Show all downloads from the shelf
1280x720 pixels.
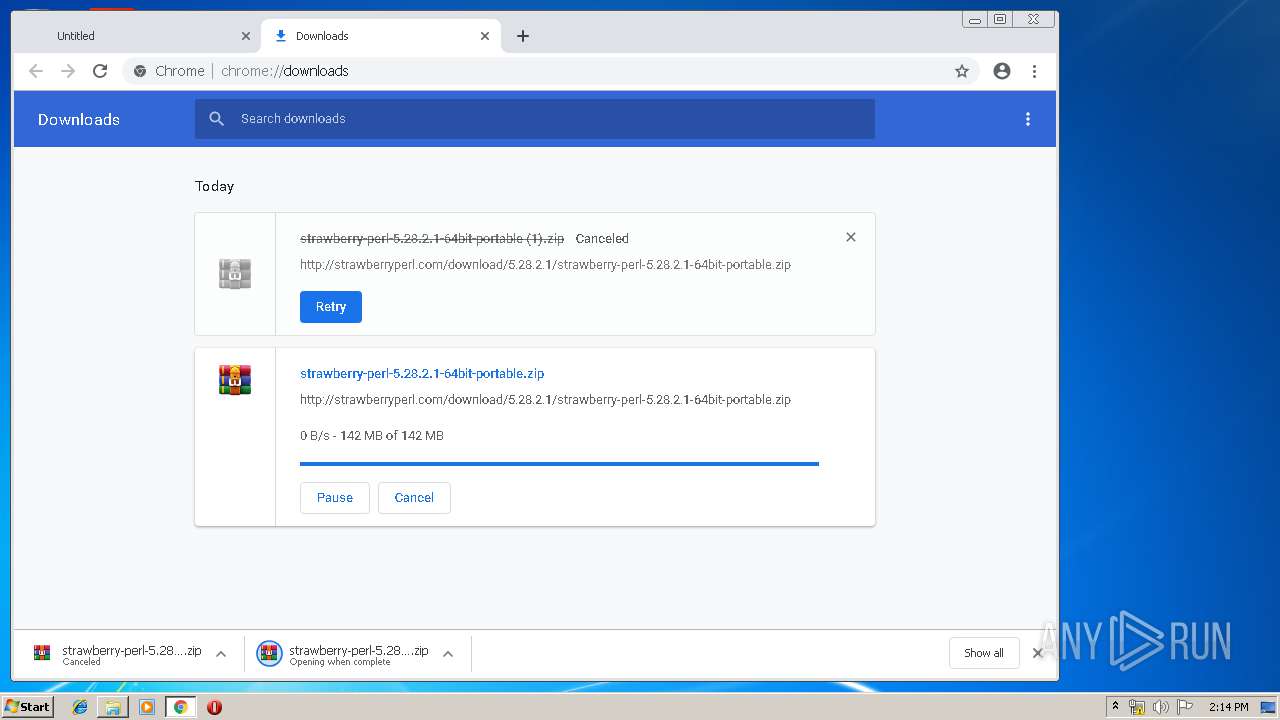984,653
